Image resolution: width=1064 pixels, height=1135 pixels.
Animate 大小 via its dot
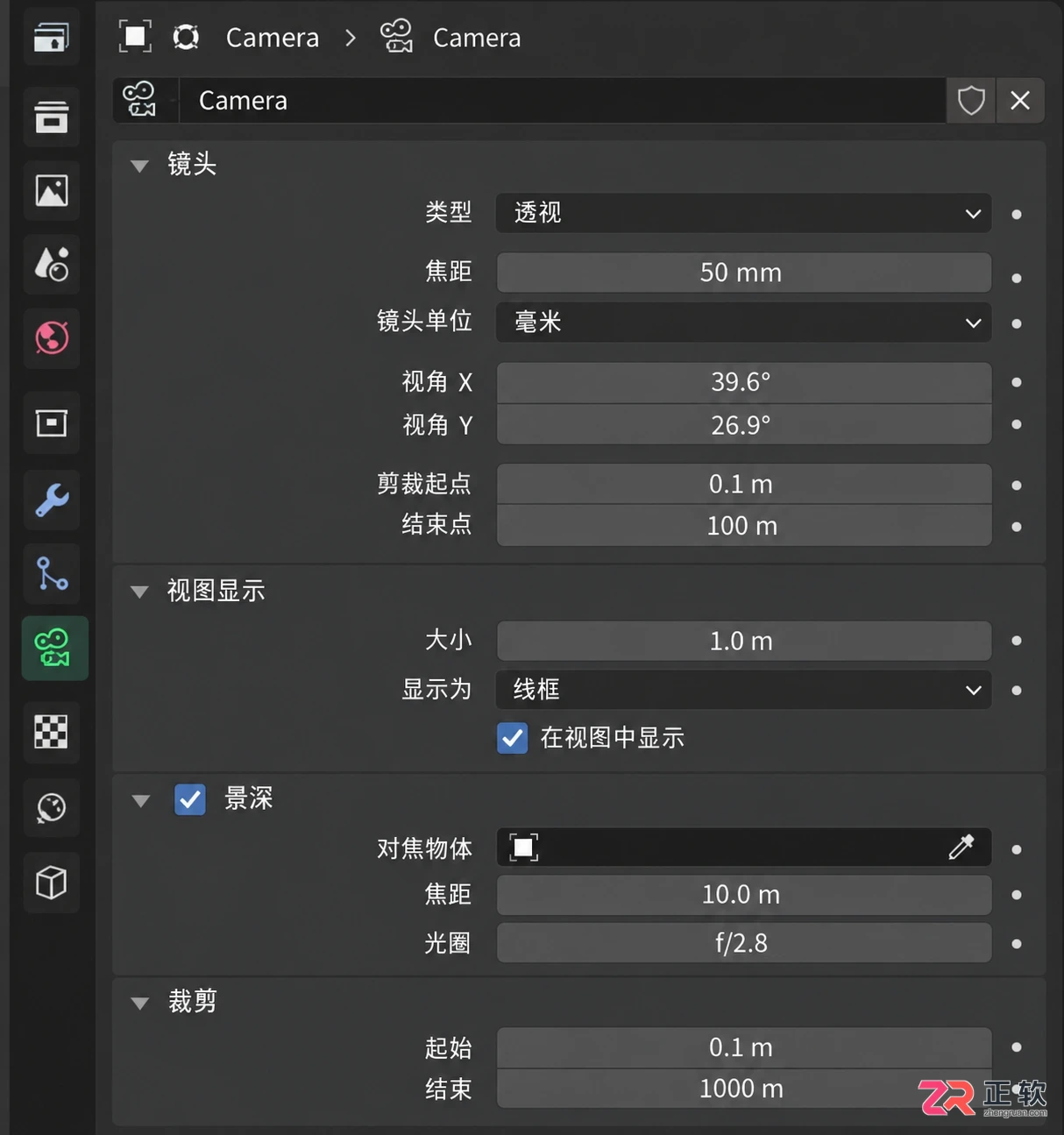coord(1017,641)
